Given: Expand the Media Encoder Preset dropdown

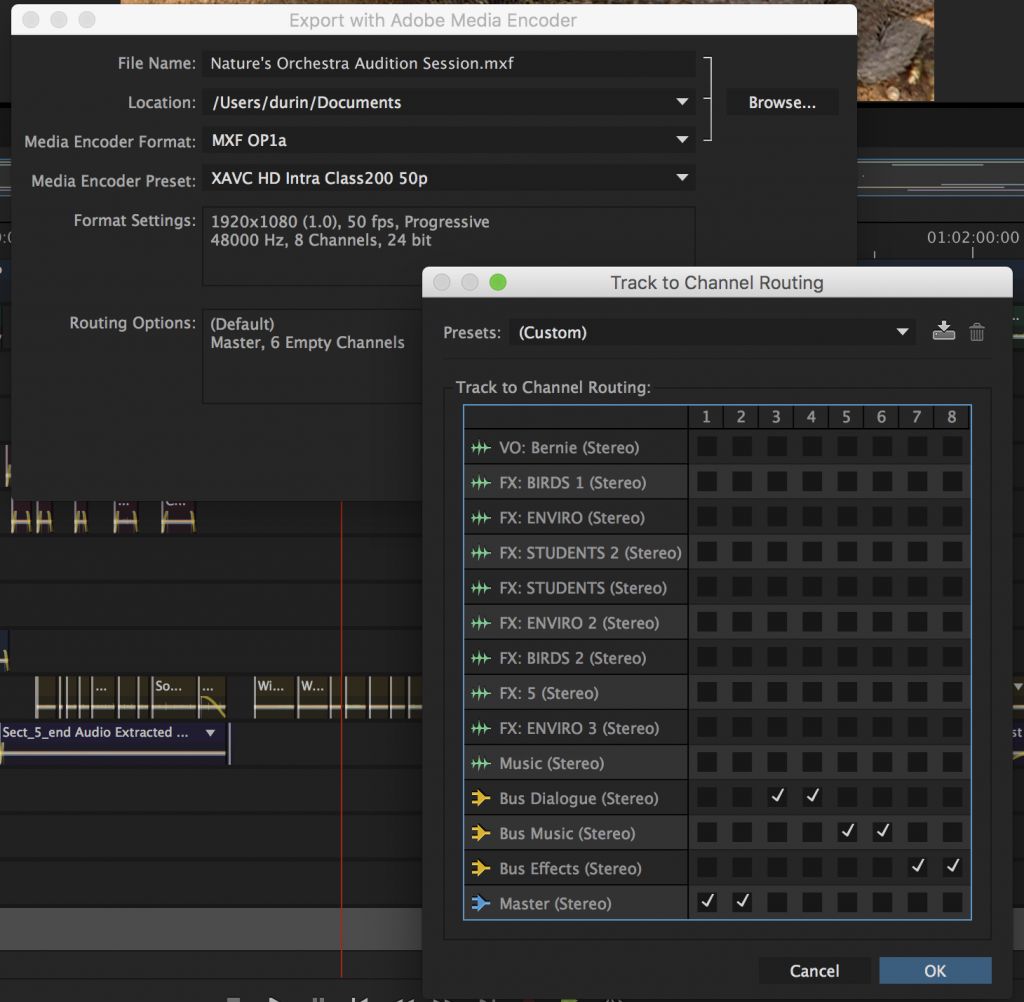Looking at the screenshot, I should (448, 178).
